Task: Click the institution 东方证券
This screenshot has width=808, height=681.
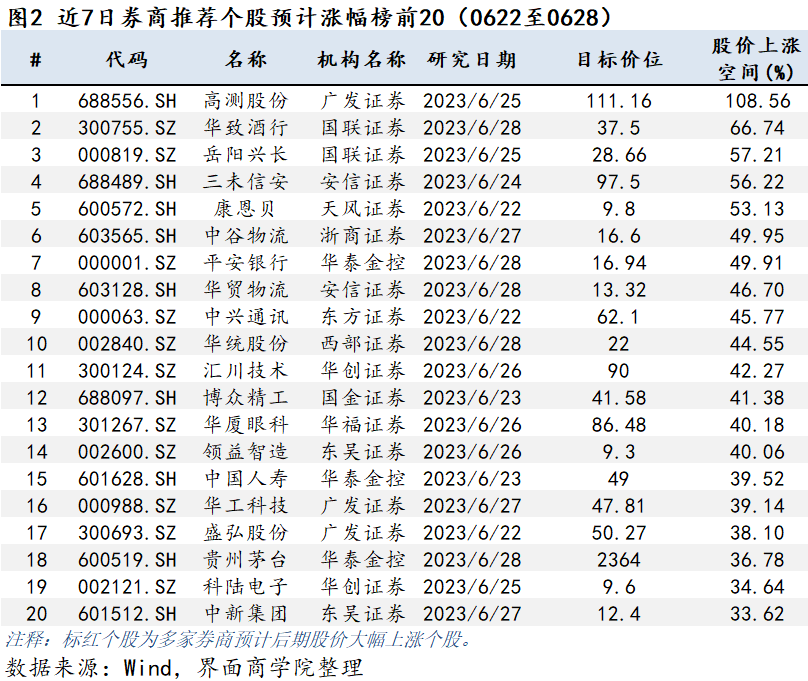Action: pyautogui.click(x=363, y=317)
